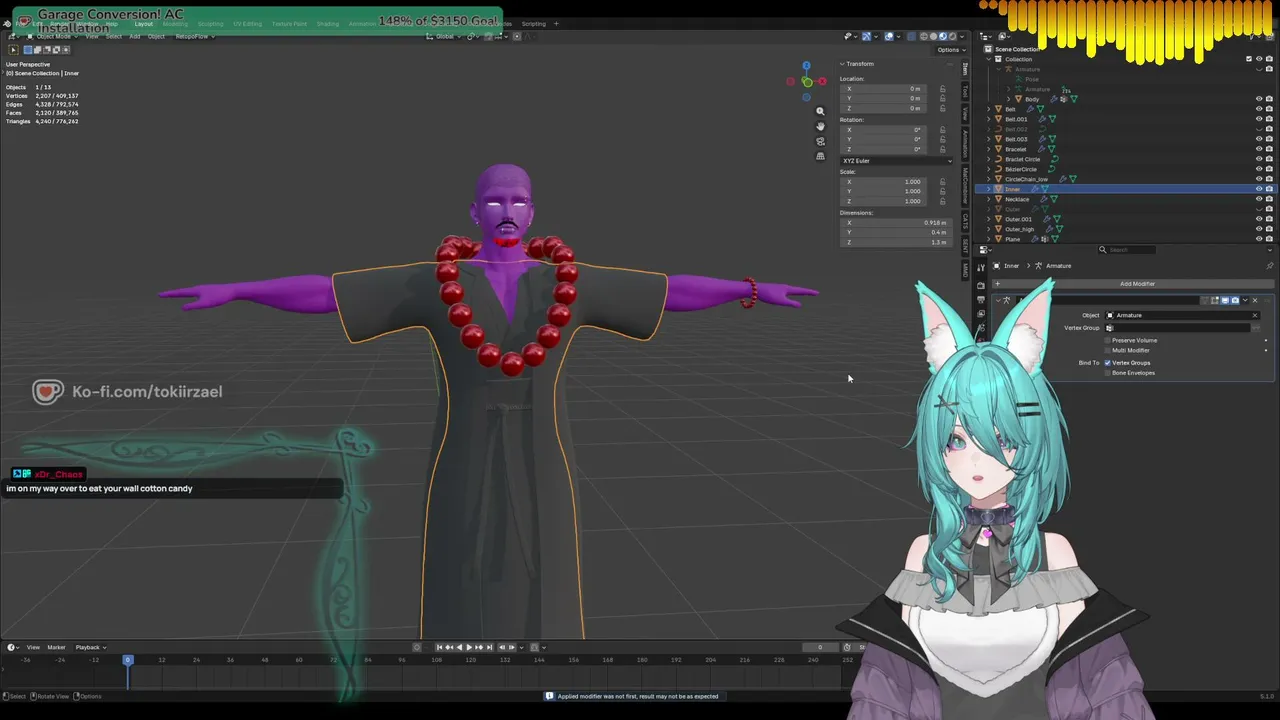Click the current frame number field

click(818, 647)
